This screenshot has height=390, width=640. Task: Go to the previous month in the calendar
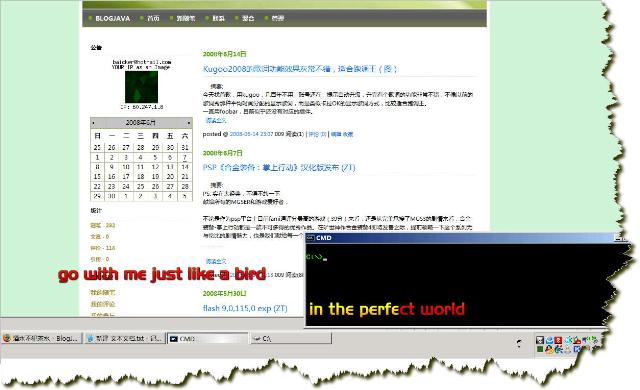click(93, 123)
